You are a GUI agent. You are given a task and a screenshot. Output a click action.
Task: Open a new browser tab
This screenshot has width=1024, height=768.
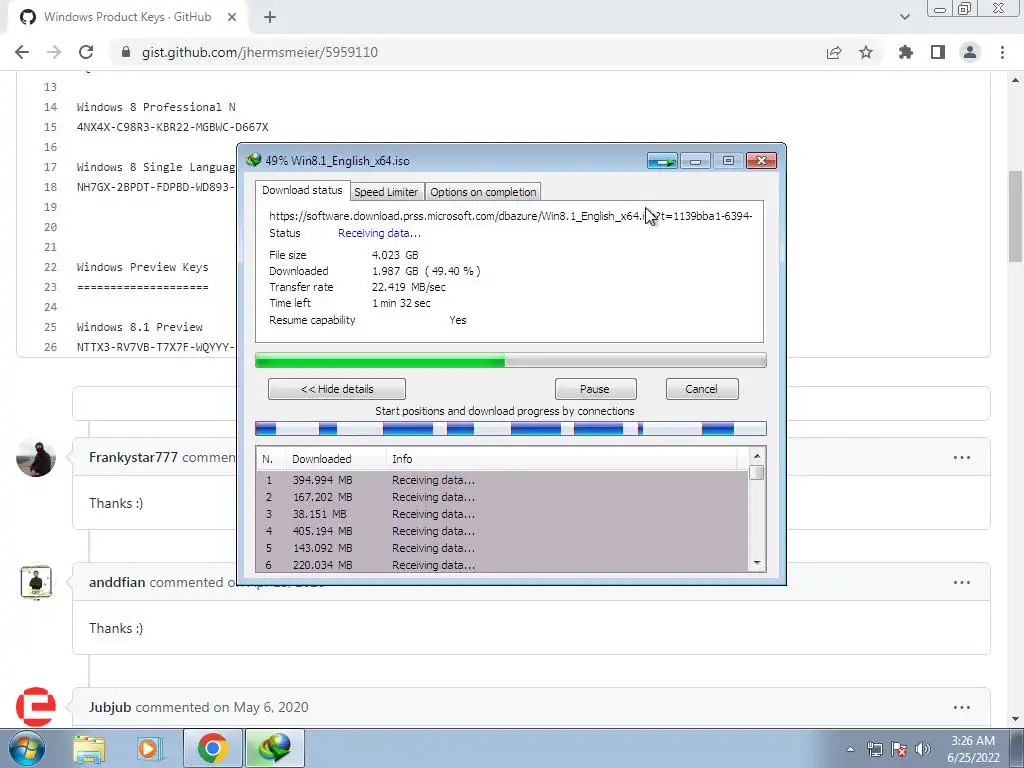[x=270, y=17]
